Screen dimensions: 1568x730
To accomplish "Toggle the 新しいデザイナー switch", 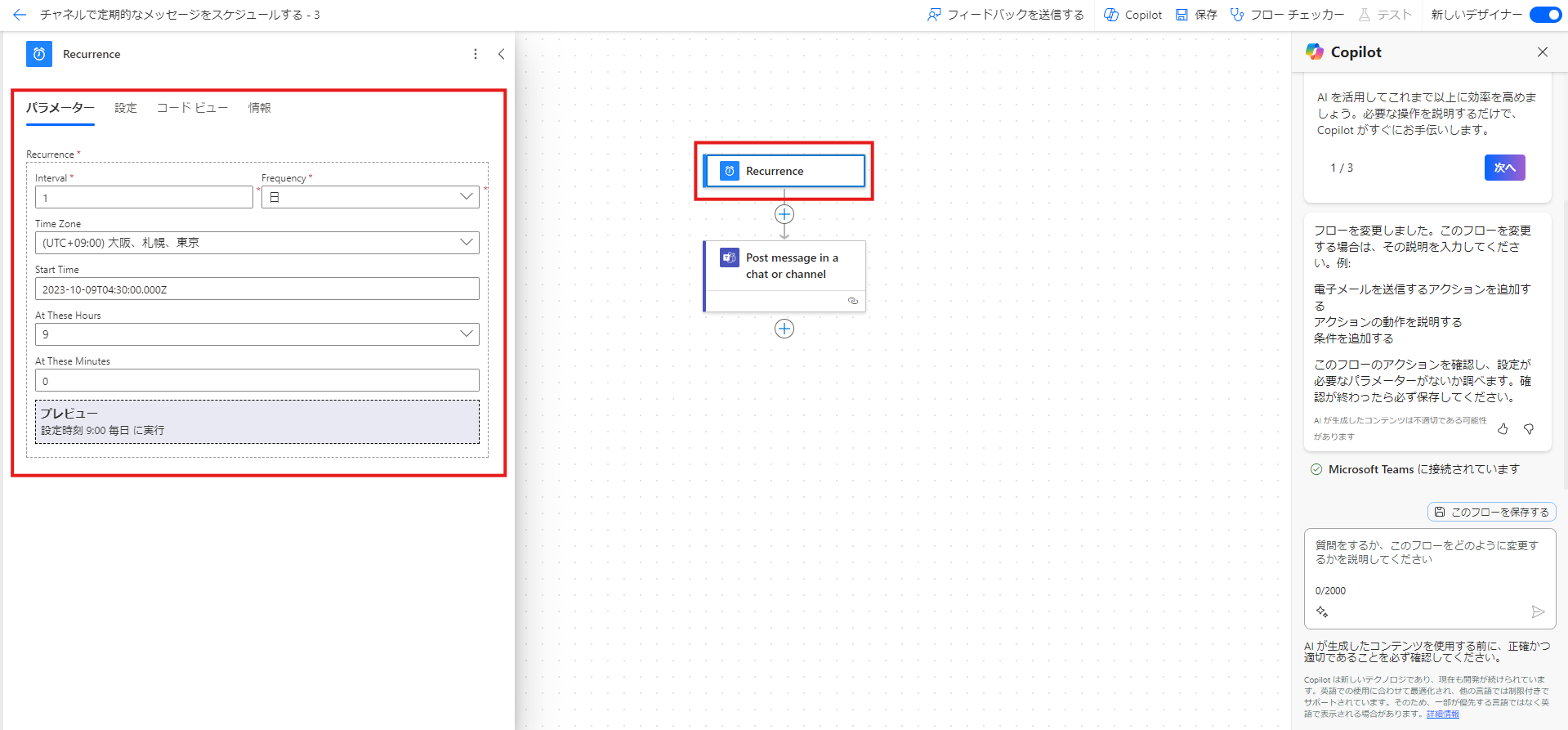I will 1545,15.
